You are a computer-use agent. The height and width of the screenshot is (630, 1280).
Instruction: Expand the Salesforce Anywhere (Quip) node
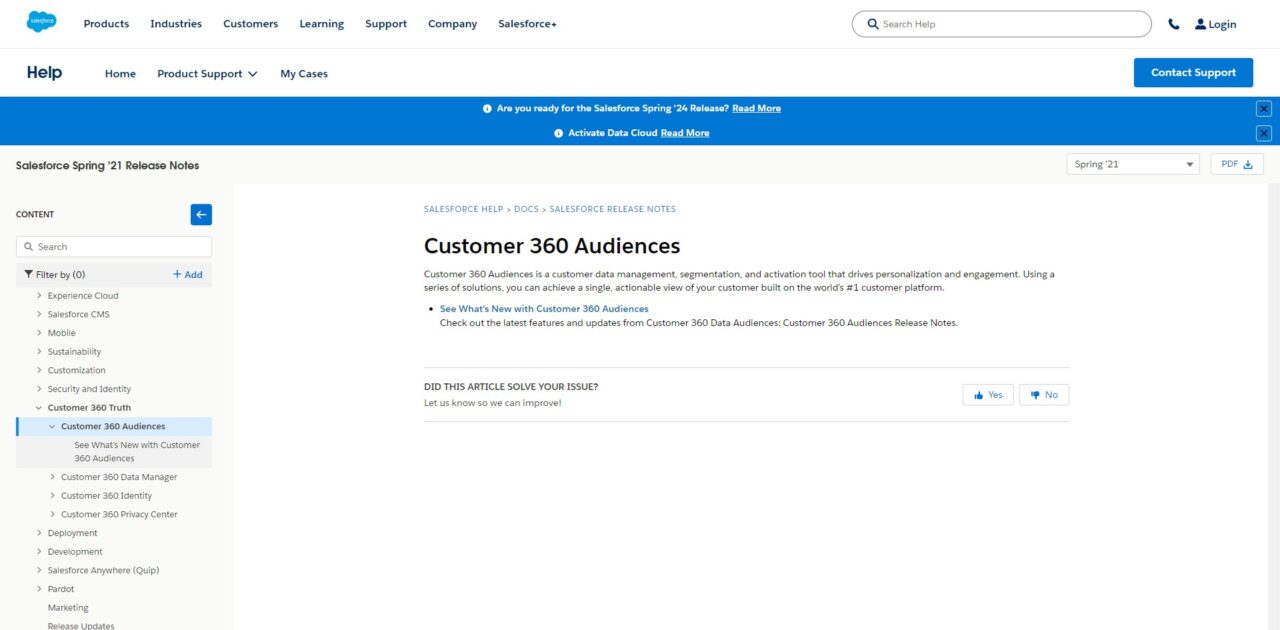pos(39,570)
